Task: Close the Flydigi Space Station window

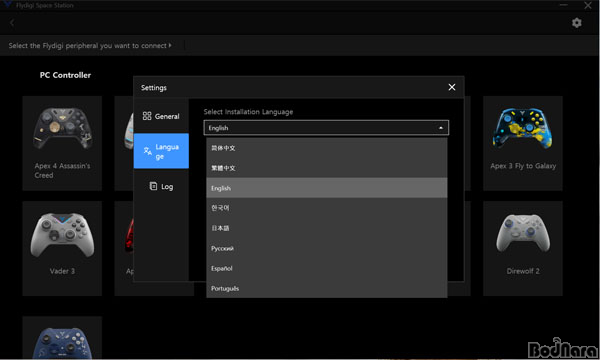Action: 588,5
